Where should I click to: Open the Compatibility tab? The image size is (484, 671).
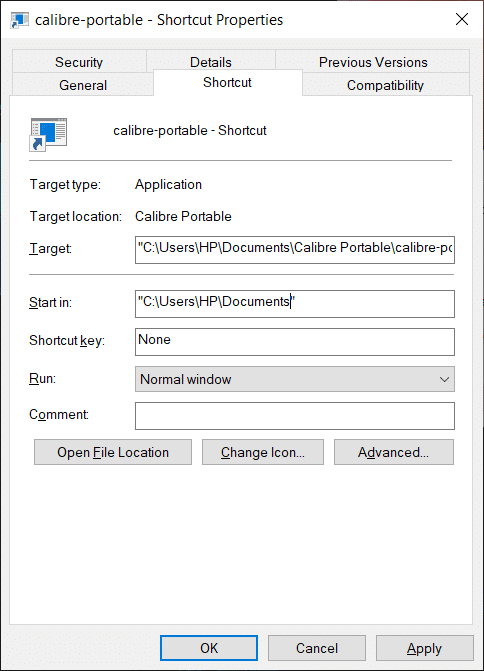pyautogui.click(x=385, y=85)
